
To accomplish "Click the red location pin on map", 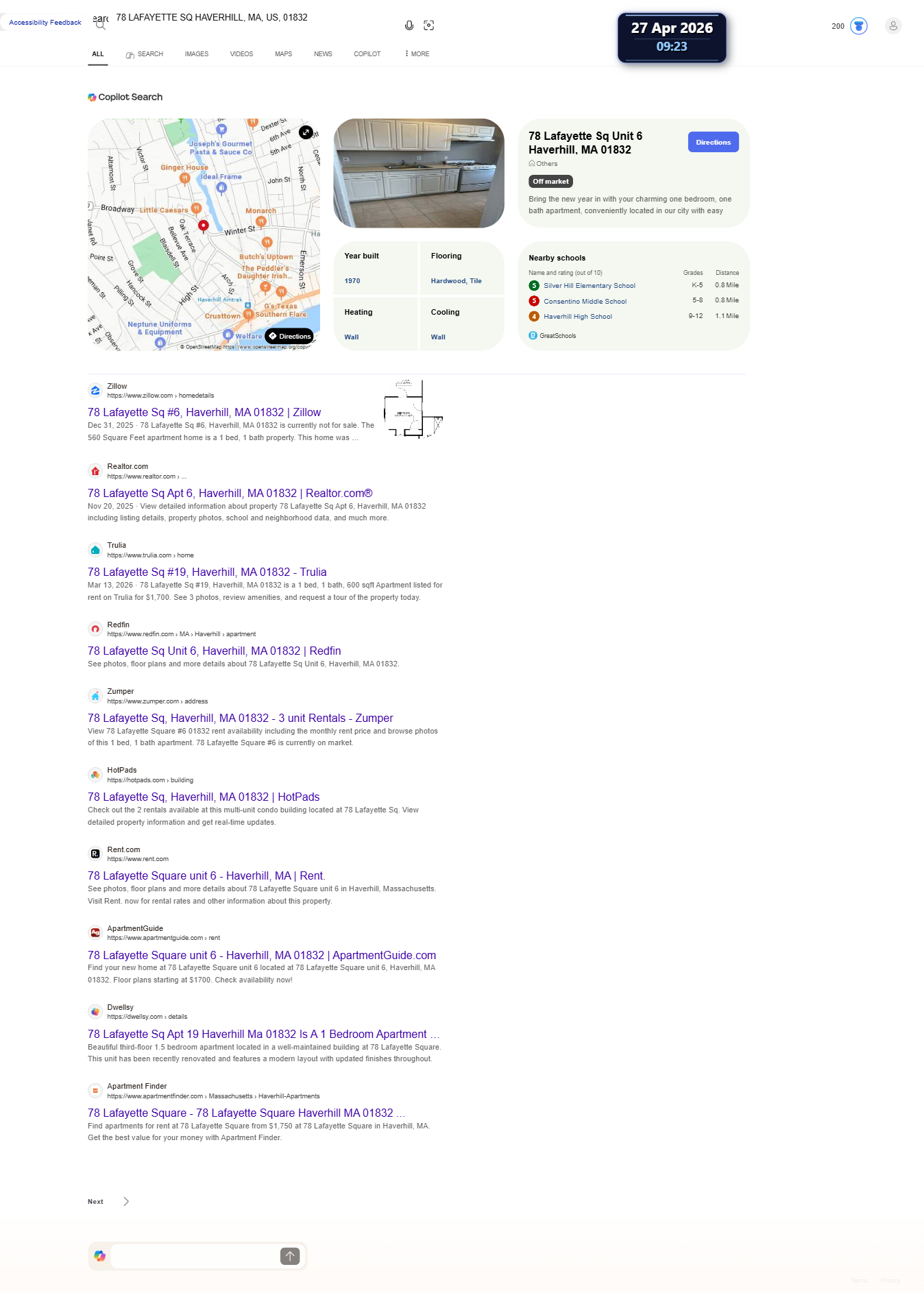I will 204,226.
